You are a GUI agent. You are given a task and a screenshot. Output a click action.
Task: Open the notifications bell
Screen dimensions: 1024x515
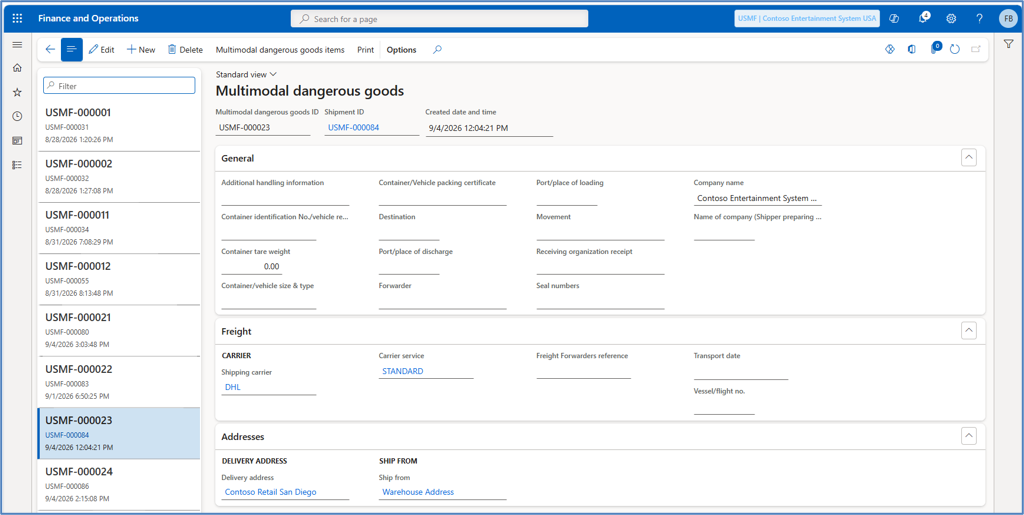[x=923, y=18]
